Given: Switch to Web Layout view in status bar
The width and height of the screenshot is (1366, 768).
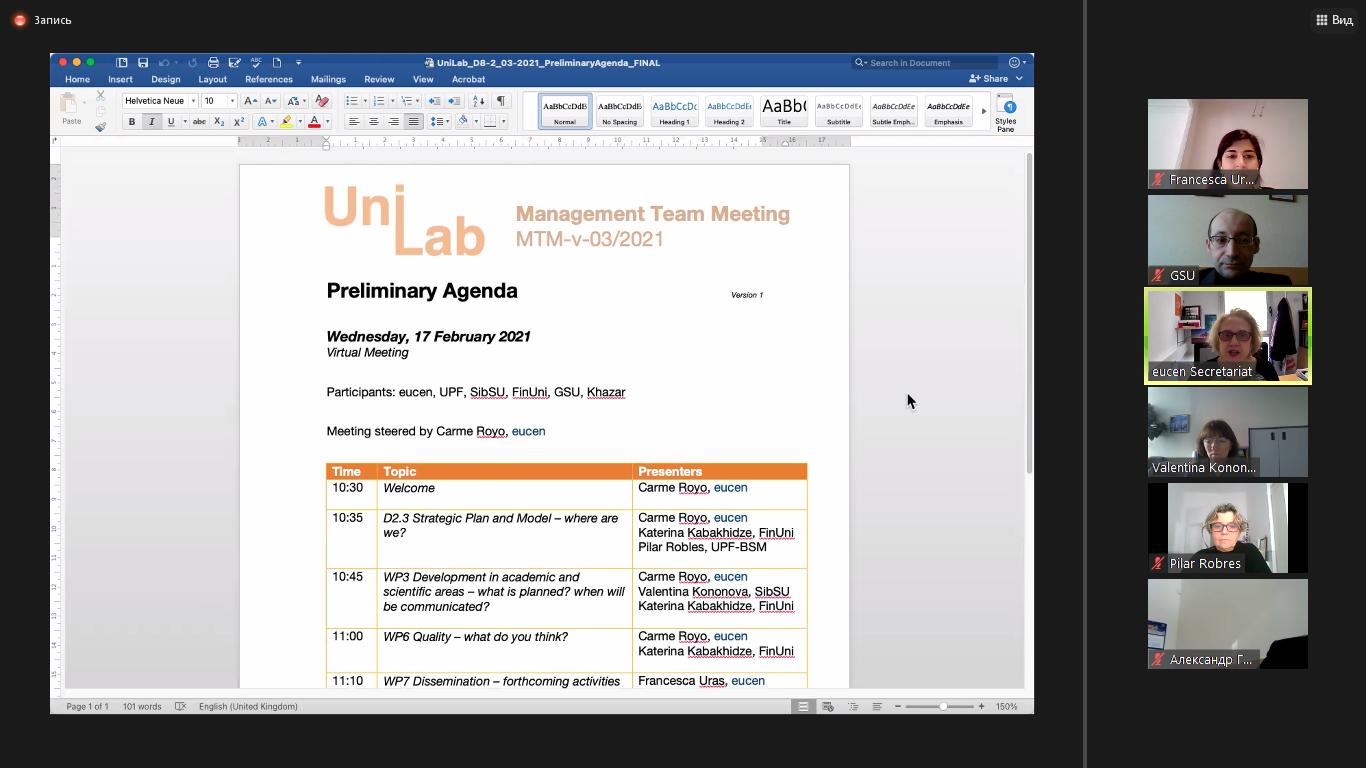Looking at the screenshot, I should (828, 706).
